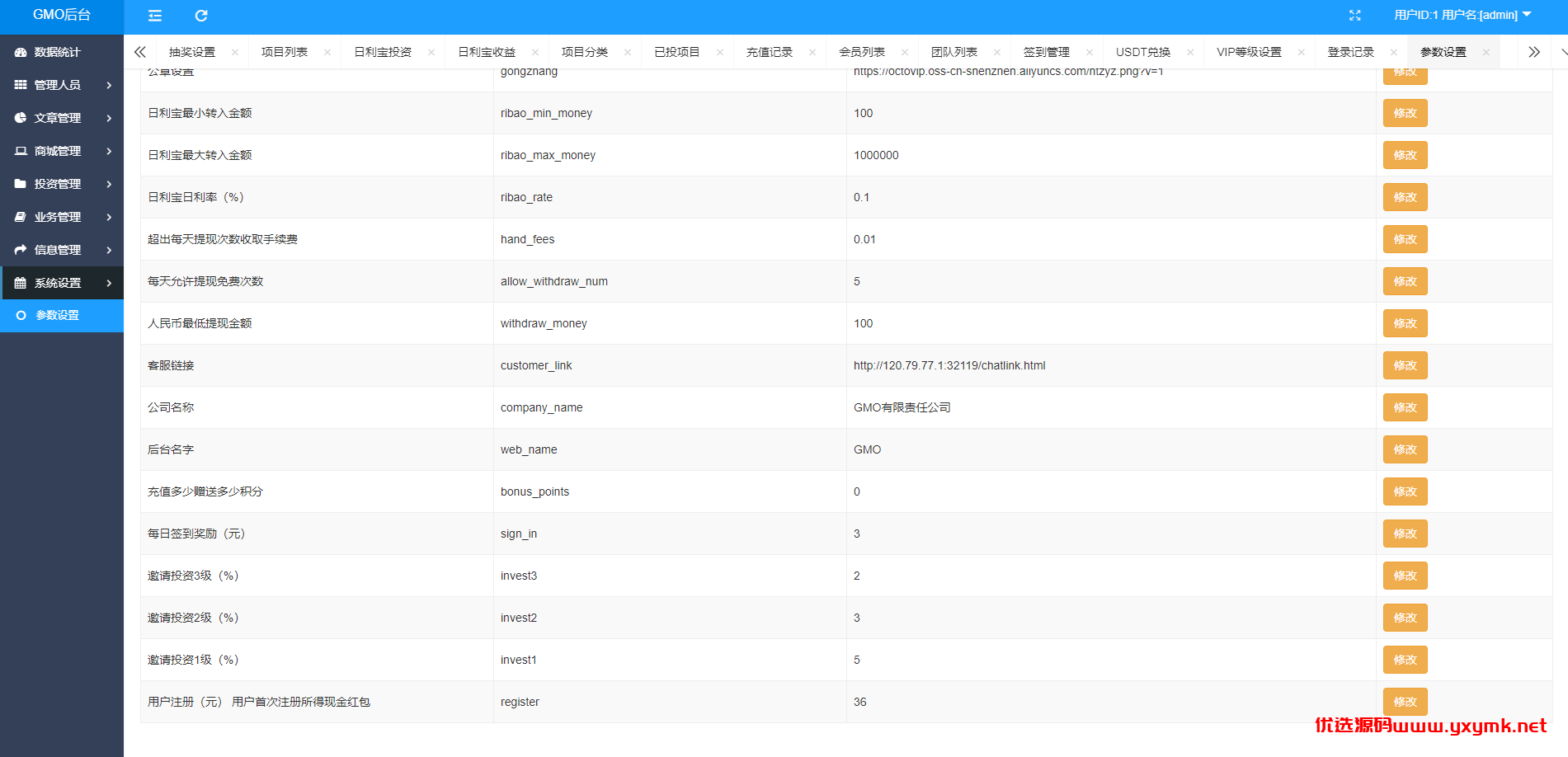This screenshot has width=1568, height=757.
Task: Click the 文章管理 pie icon
Action: (x=21, y=118)
